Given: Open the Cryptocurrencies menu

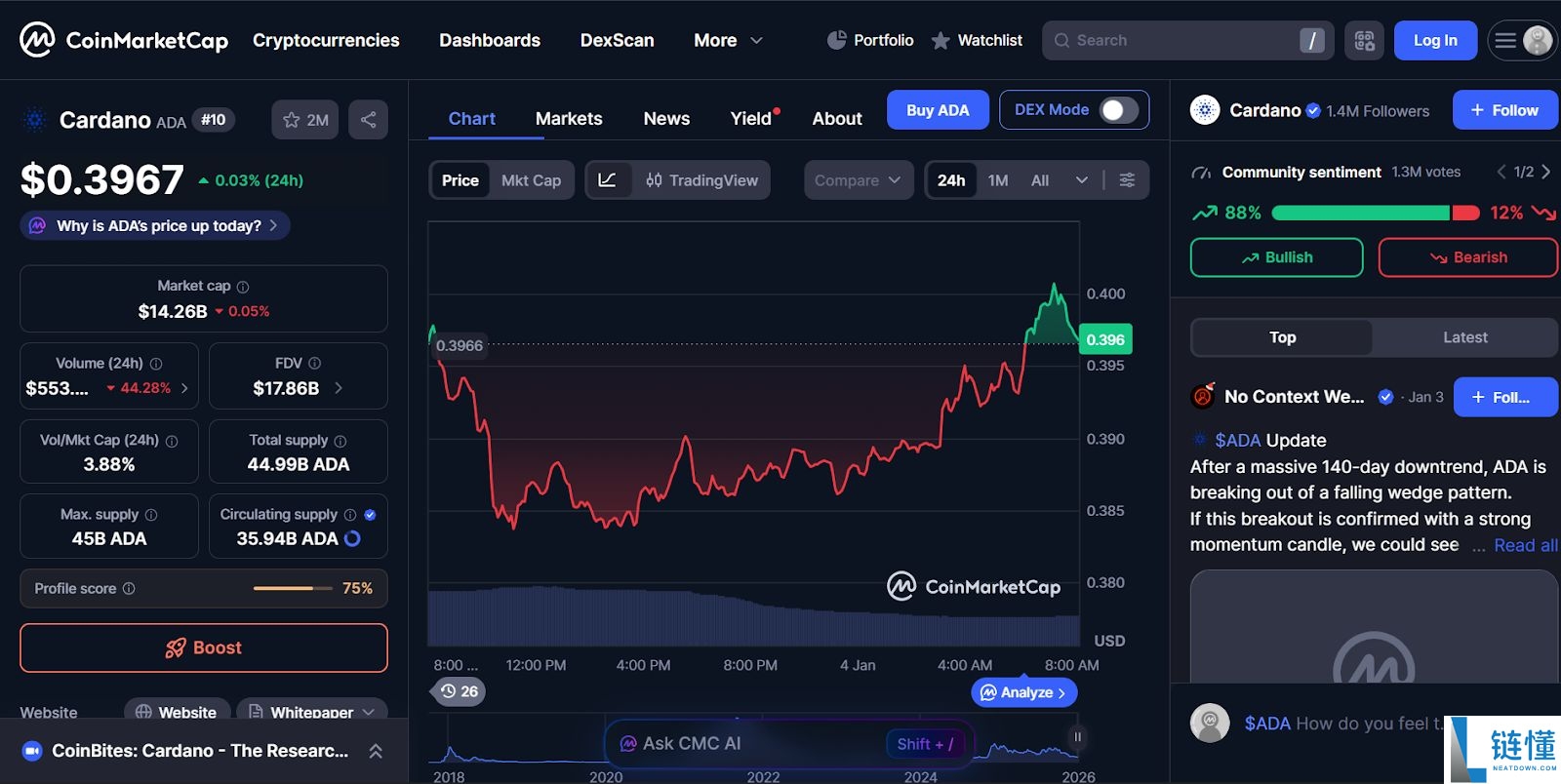Looking at the screenshot, I should 326,40.
